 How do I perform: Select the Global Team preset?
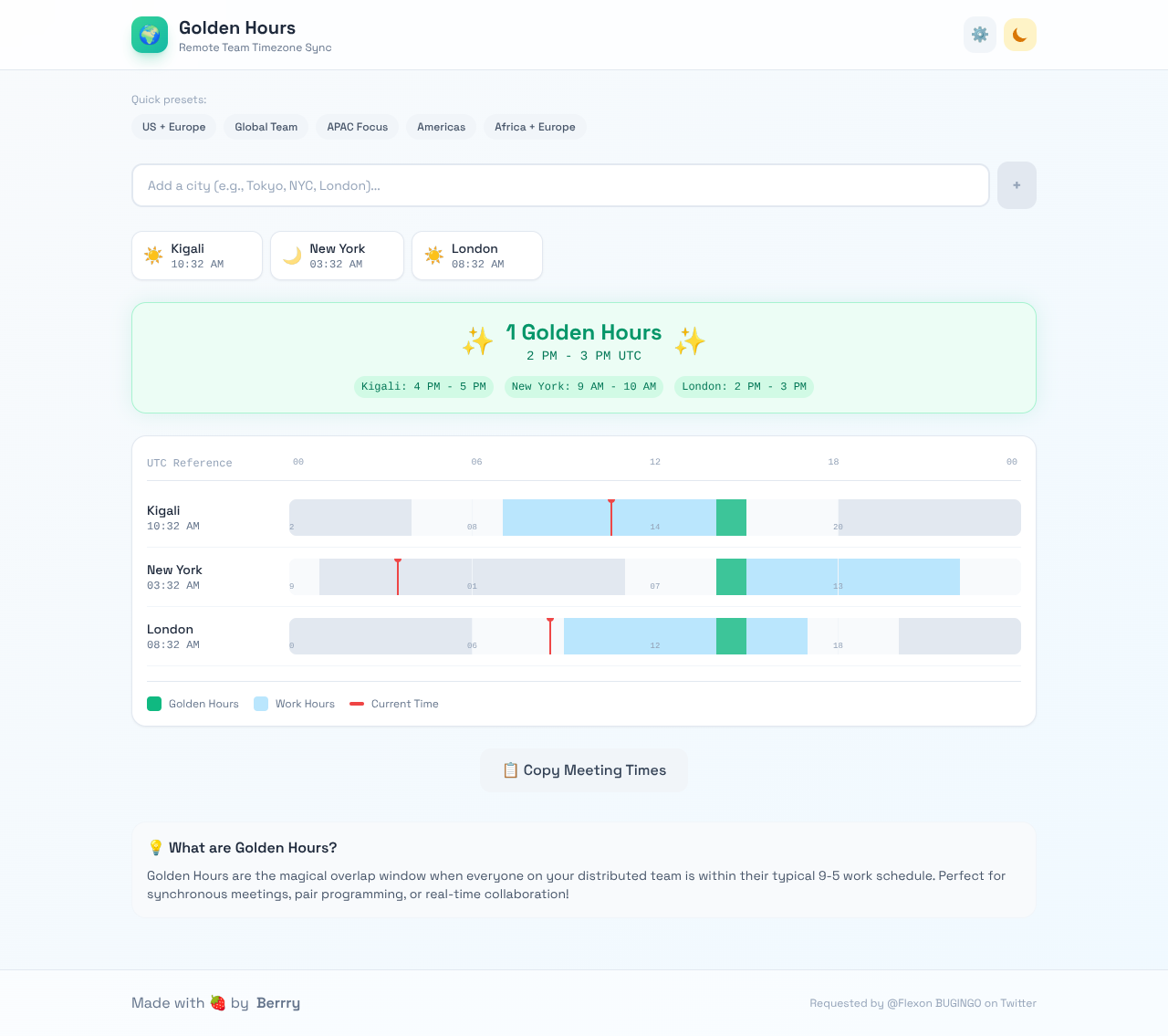point(266,127)
